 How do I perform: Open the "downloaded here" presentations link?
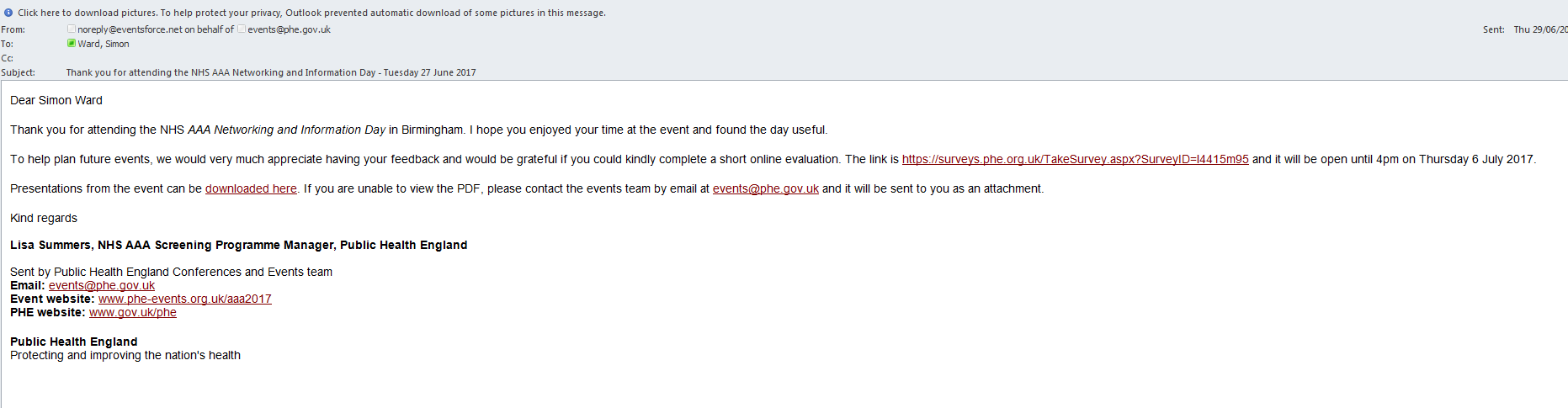tap(251, 188)
